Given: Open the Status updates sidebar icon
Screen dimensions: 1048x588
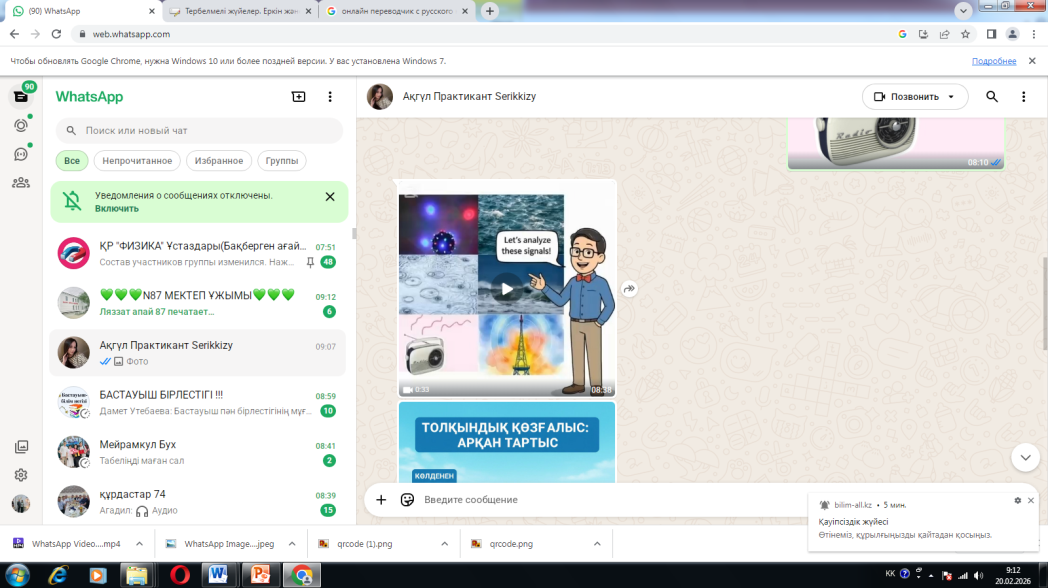Looking at the screenshot, I should click(21, 125).
